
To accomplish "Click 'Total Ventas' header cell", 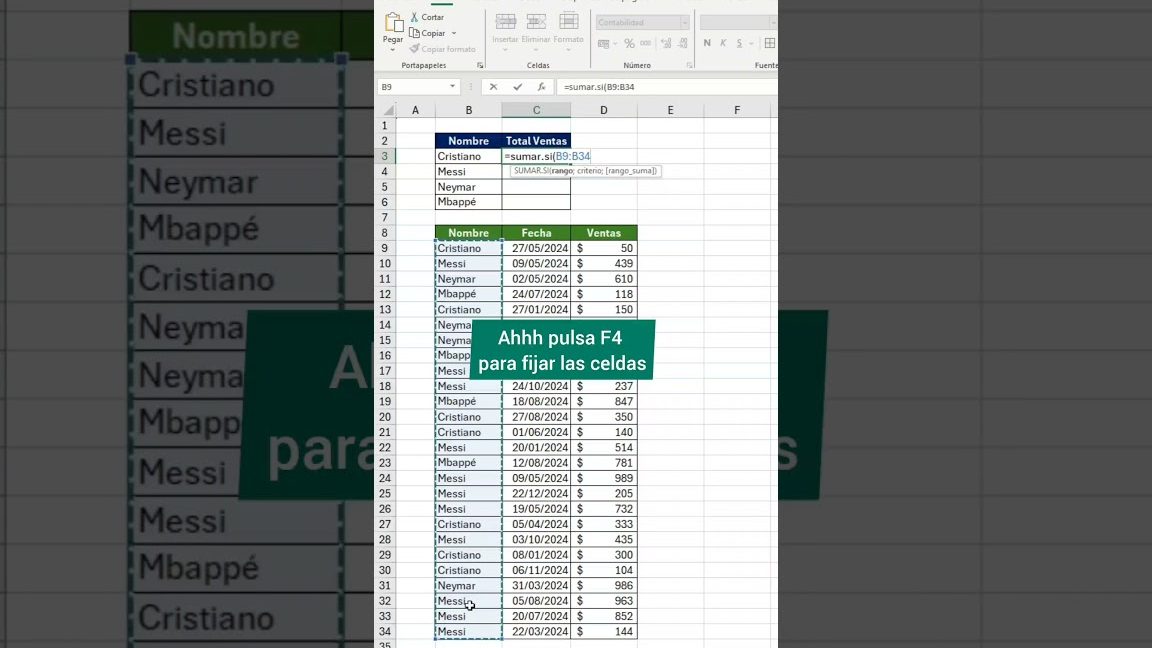I will point(536,141).
